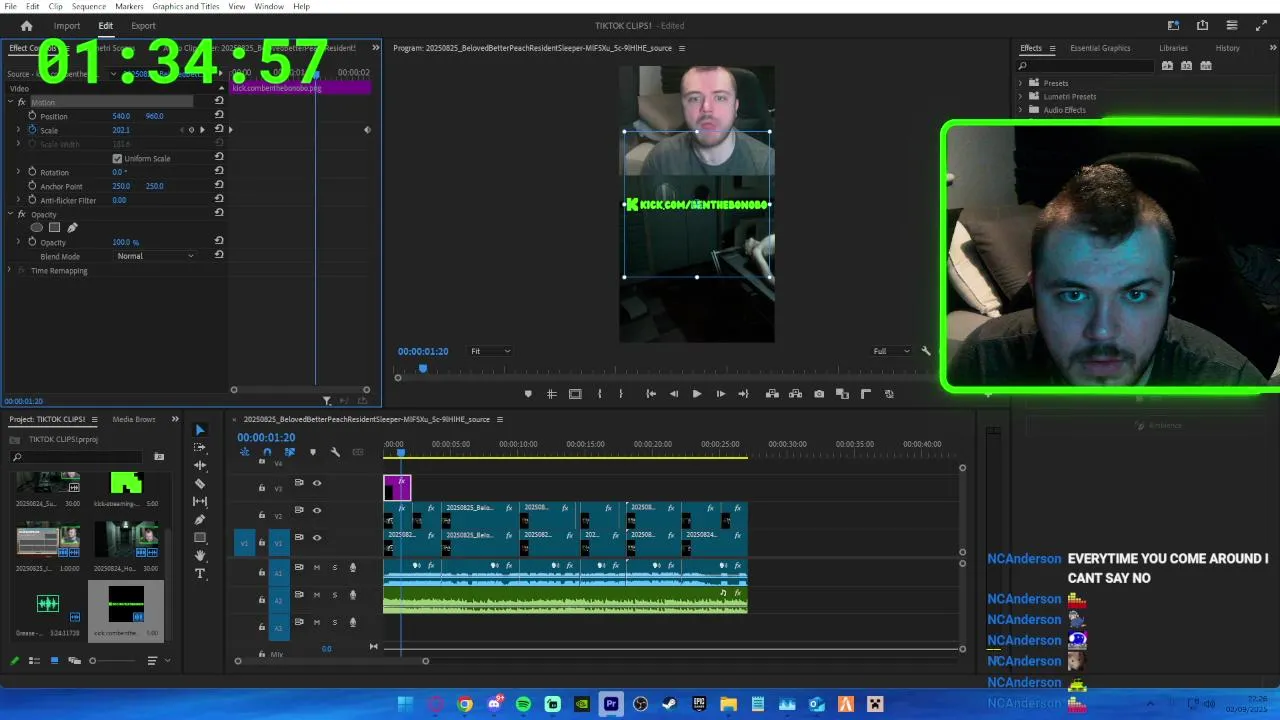Viewport: 1280px width, 720px height.
Task: Play the program monitor
Action: tap(697, 394)
